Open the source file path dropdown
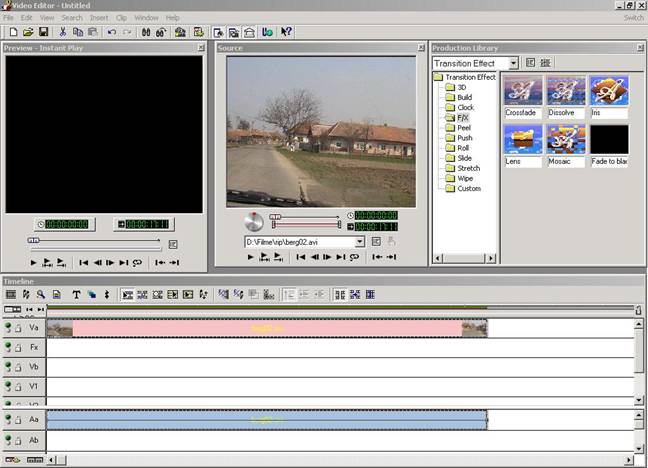 (359, 242)
